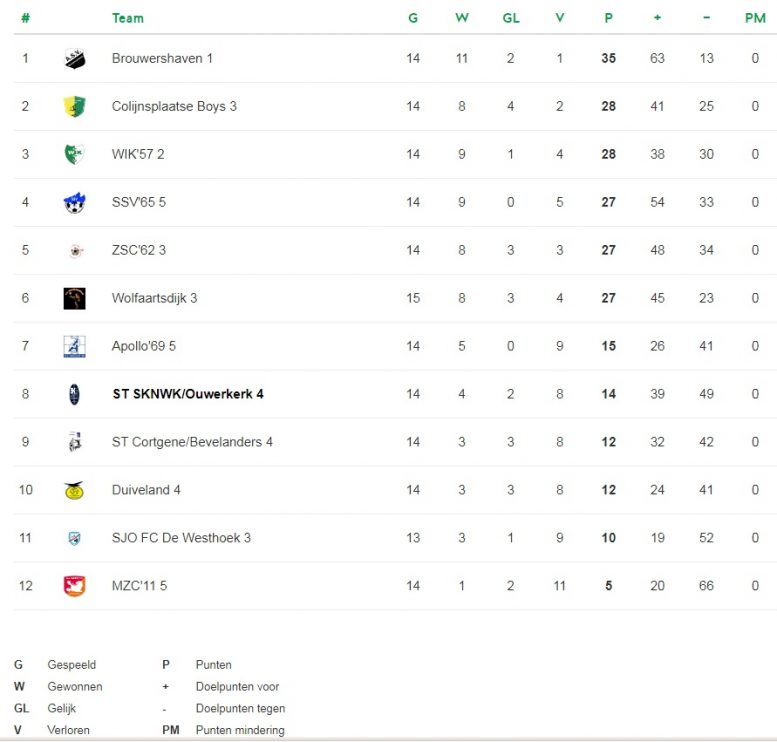Click the Apollo'69 5 team logo
Screen dimensions: 777x742
(75, 346)
